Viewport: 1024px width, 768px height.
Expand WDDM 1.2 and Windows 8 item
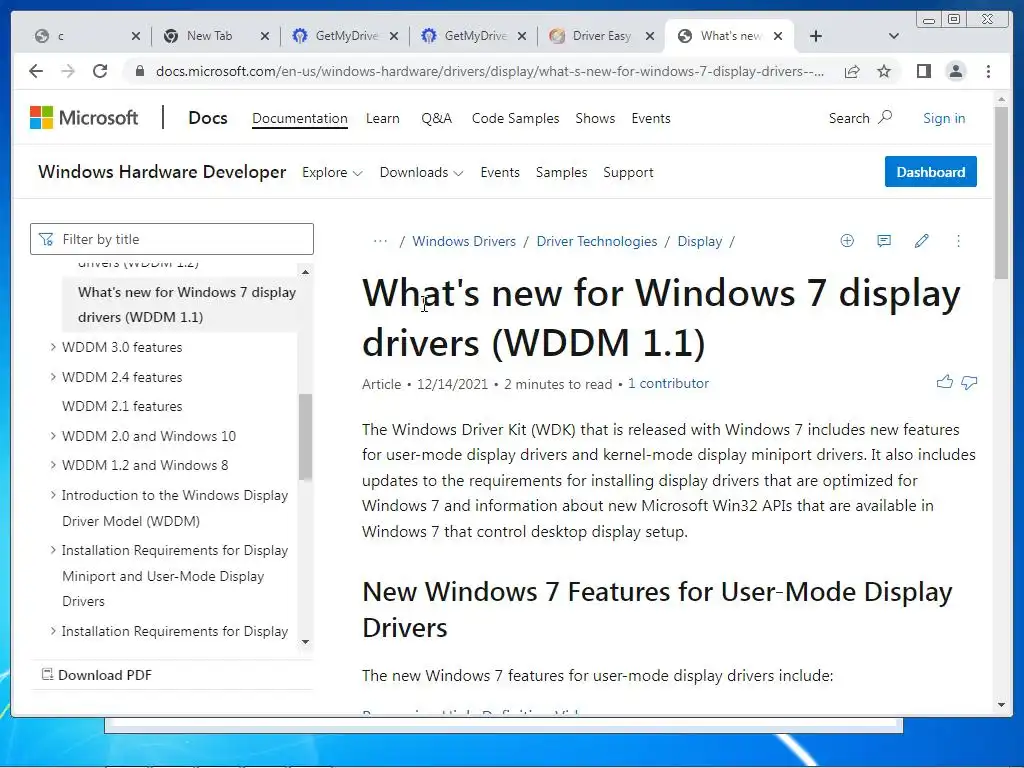tap(53, 465)
